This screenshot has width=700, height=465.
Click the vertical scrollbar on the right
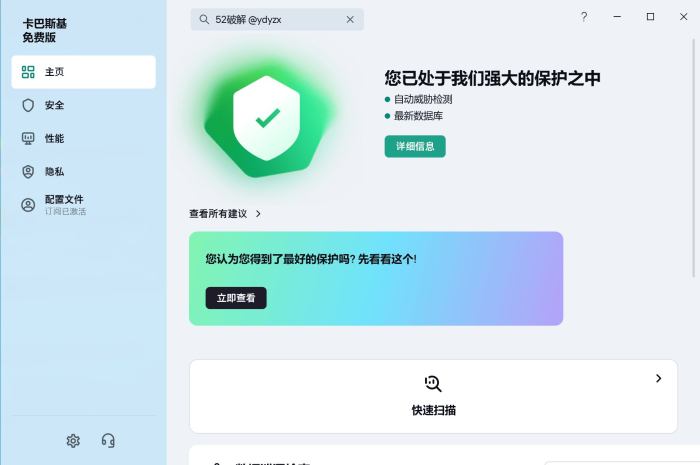tap(694, 158)
